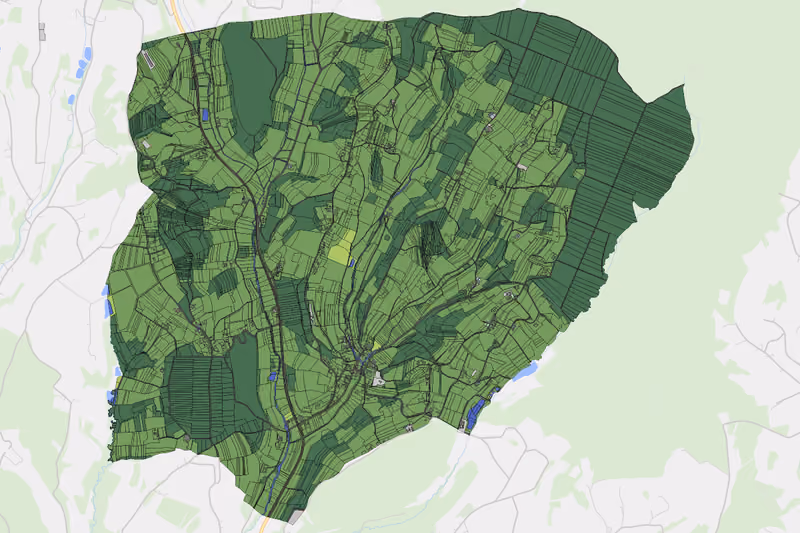Select the gray striped rectangle parcel in the northwest corner

coord(148,59)
